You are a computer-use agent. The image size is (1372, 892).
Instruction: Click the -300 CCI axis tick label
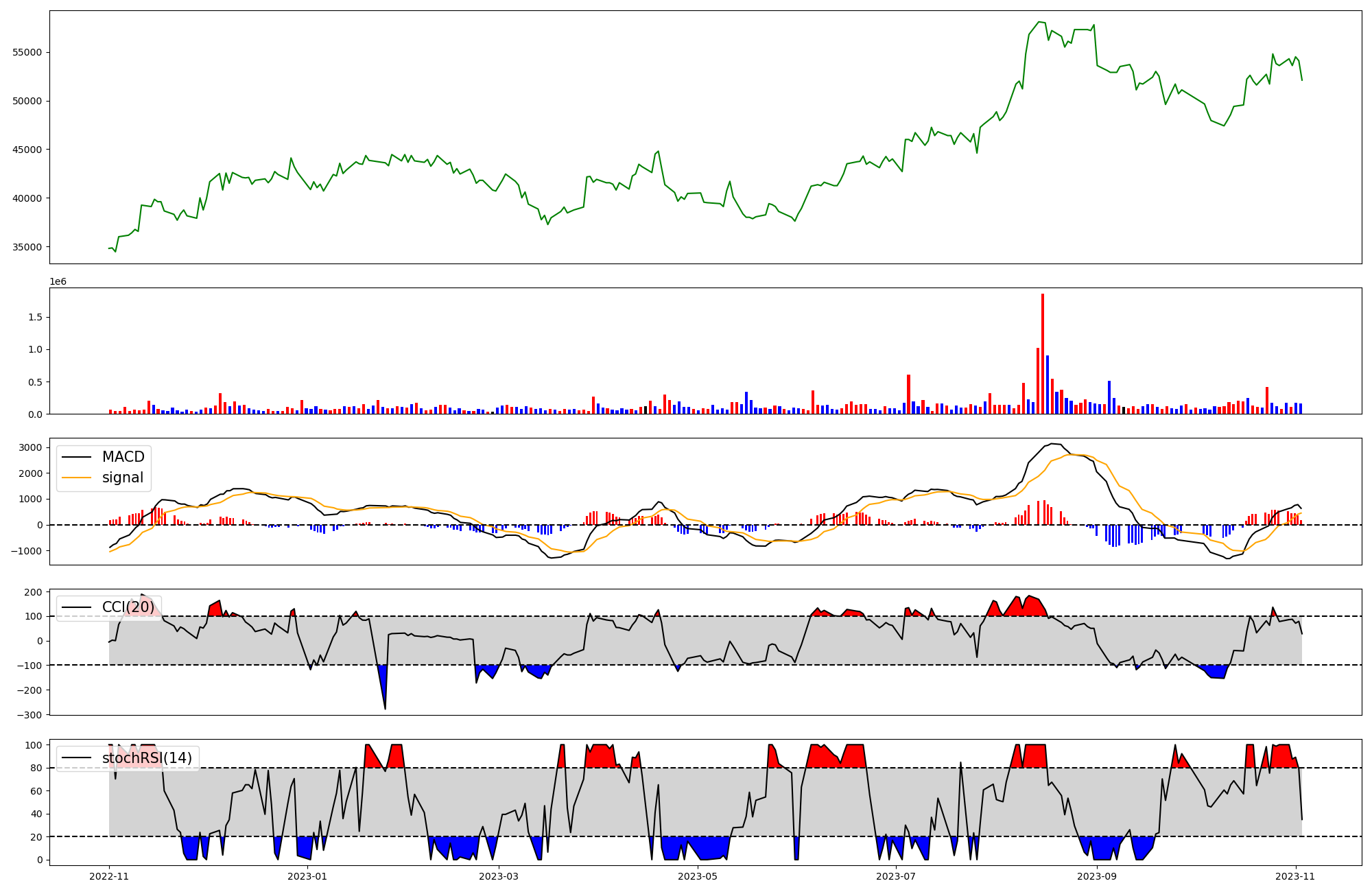click(29, 714)
